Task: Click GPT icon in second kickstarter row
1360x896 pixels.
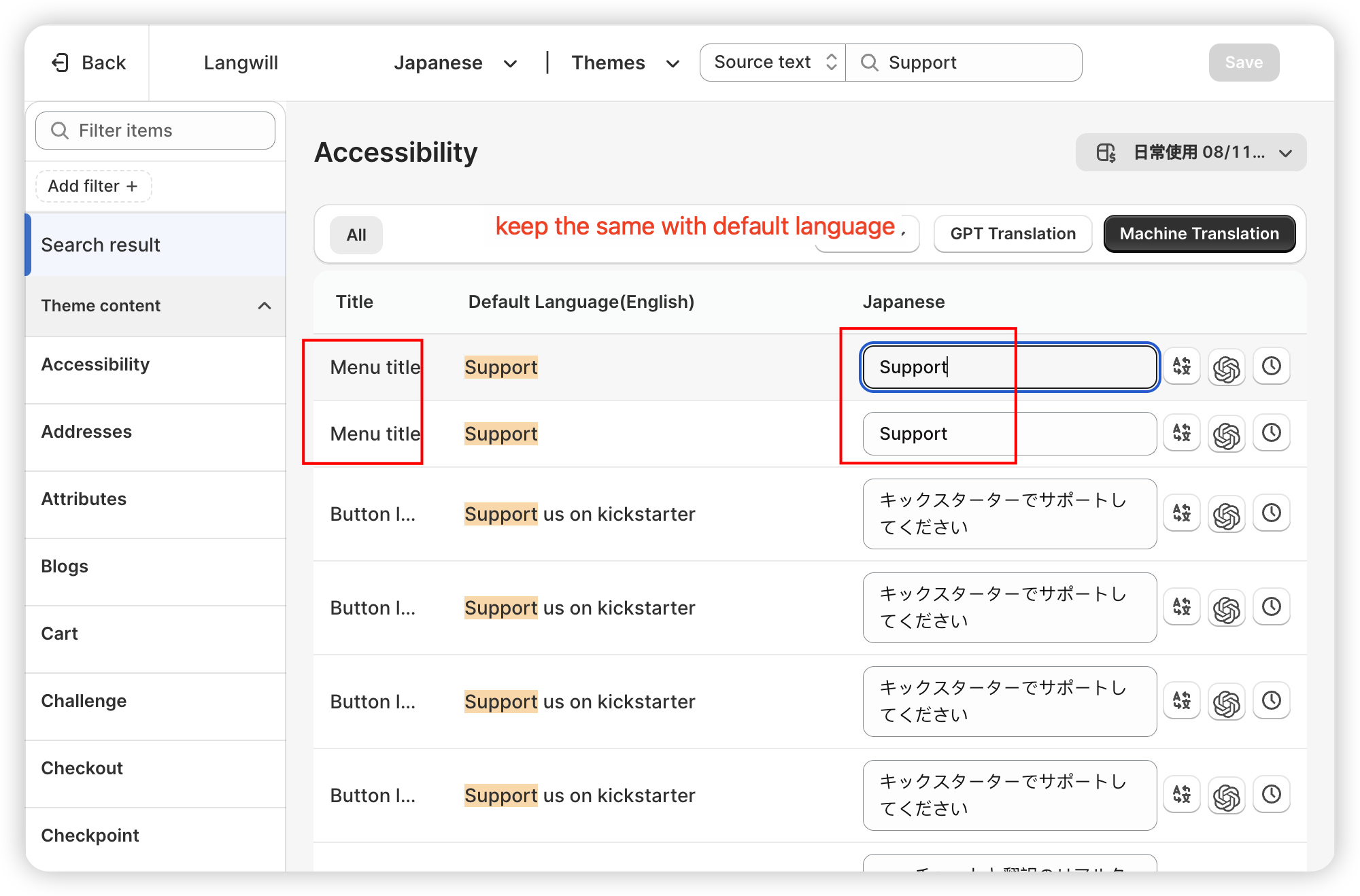Action: [x=1227, y=608]
